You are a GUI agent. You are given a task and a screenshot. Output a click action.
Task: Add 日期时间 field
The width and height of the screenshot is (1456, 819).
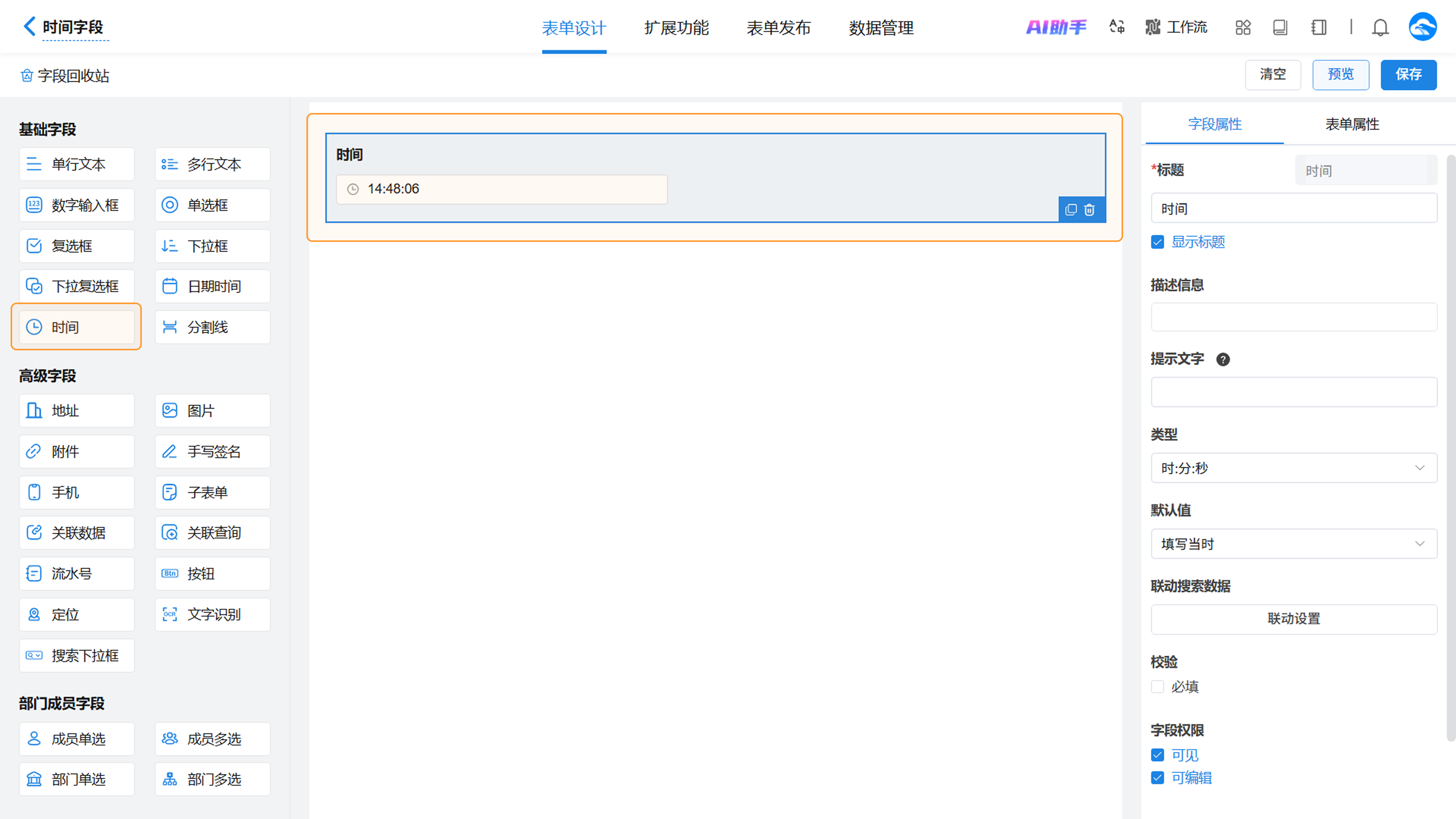point(212,287)
